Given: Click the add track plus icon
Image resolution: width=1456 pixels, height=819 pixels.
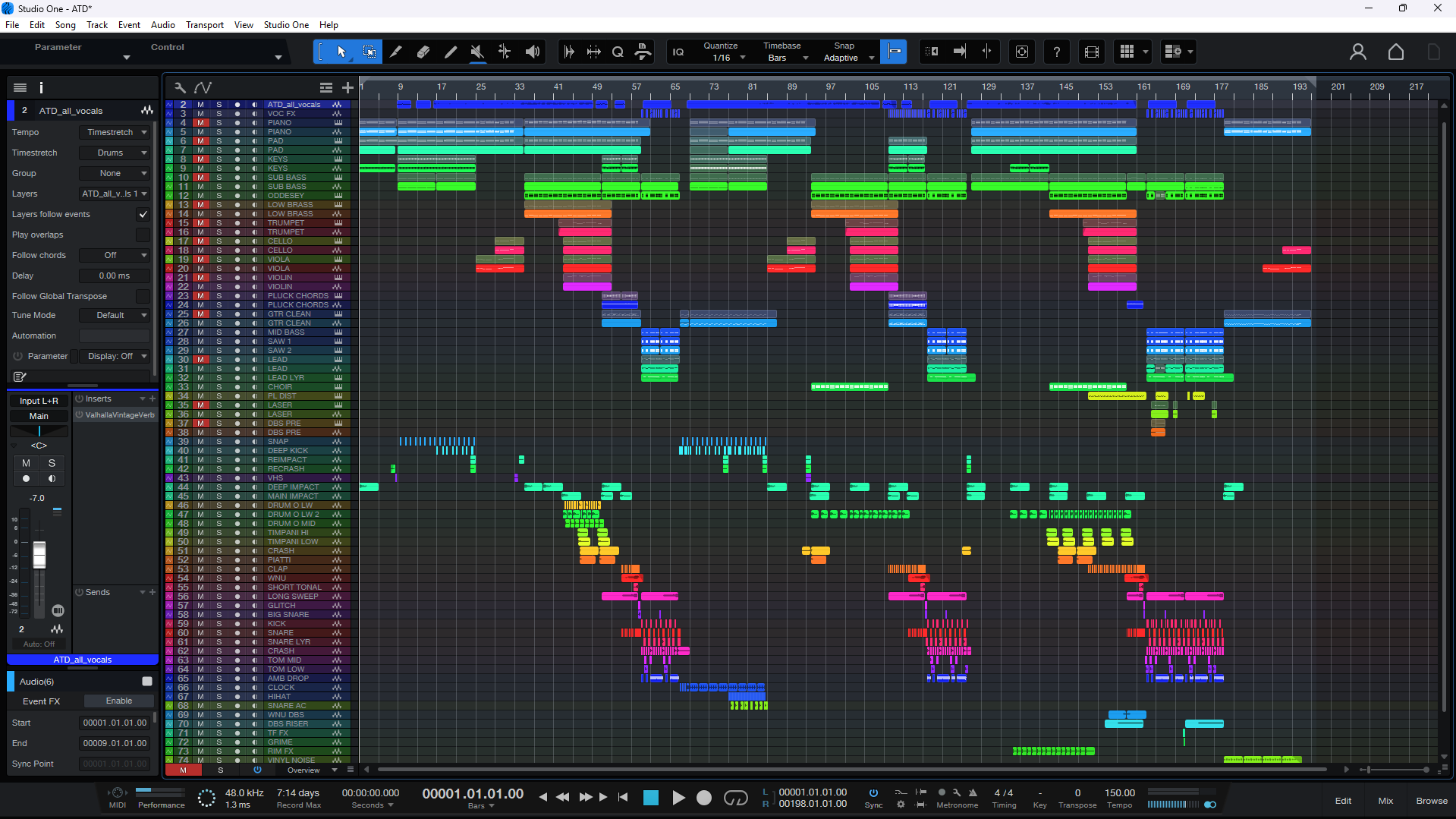Looking at the screenshot, I should pos(347,87).
